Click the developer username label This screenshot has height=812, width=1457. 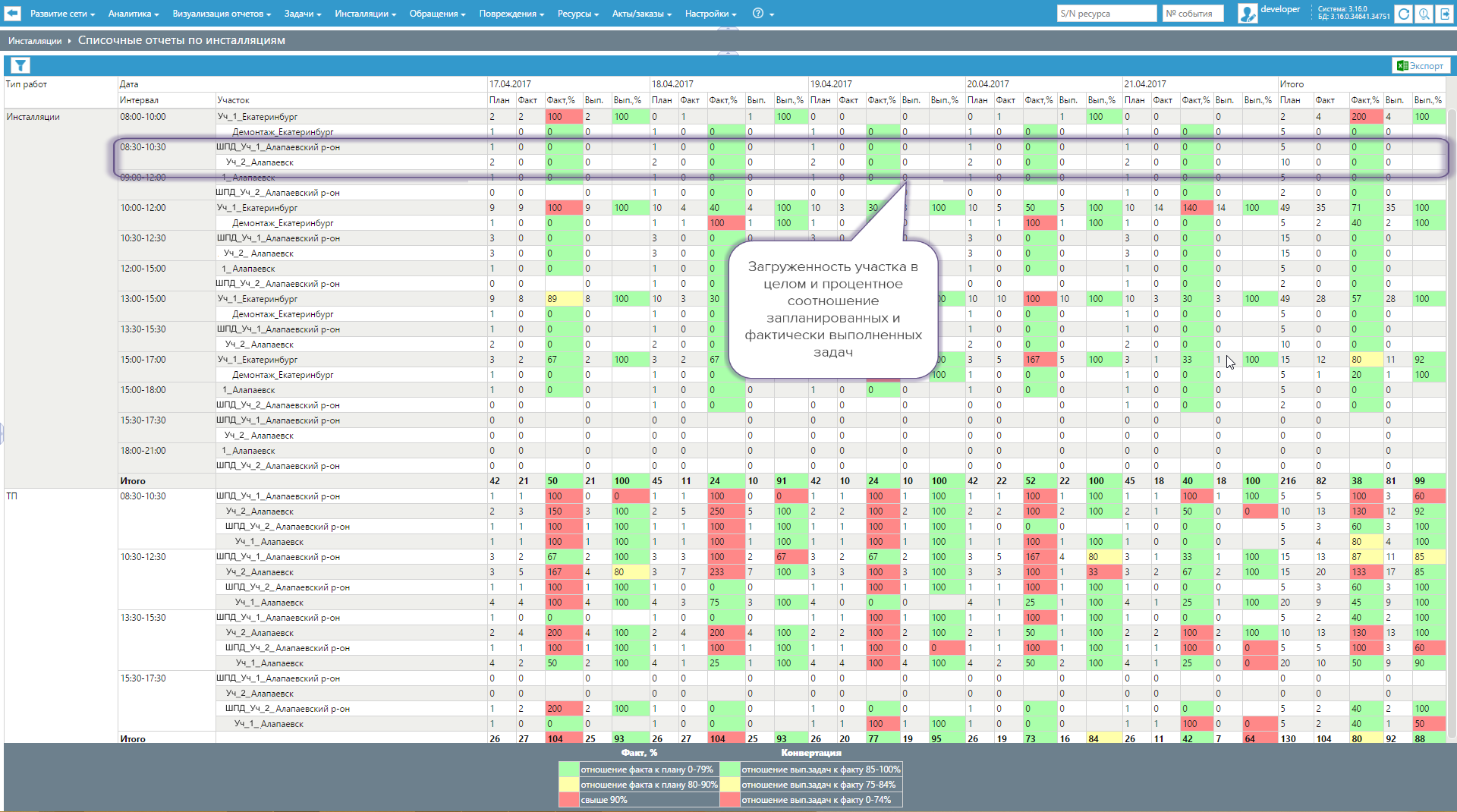point(1280,9)
